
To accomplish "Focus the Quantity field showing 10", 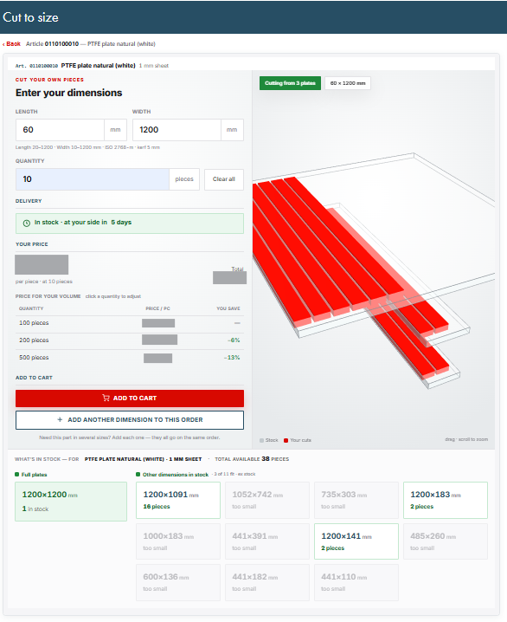I will 92,179.
